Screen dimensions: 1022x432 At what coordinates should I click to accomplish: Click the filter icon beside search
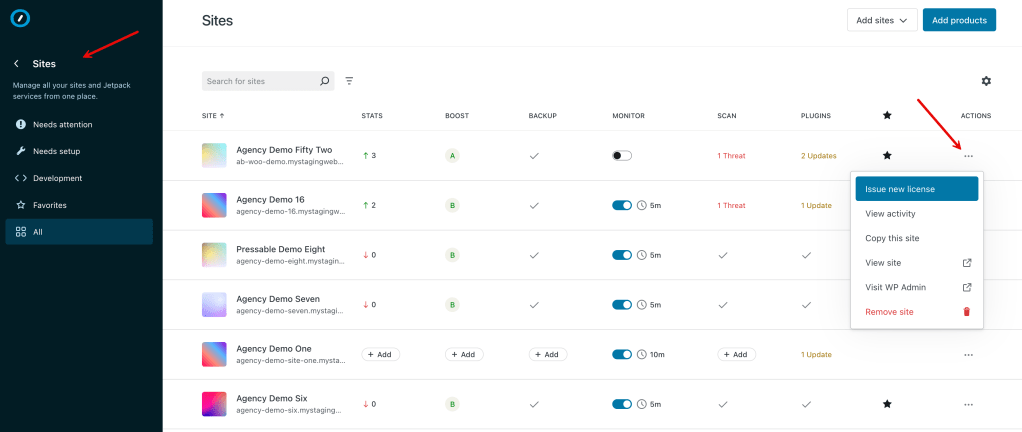(349, 81)
